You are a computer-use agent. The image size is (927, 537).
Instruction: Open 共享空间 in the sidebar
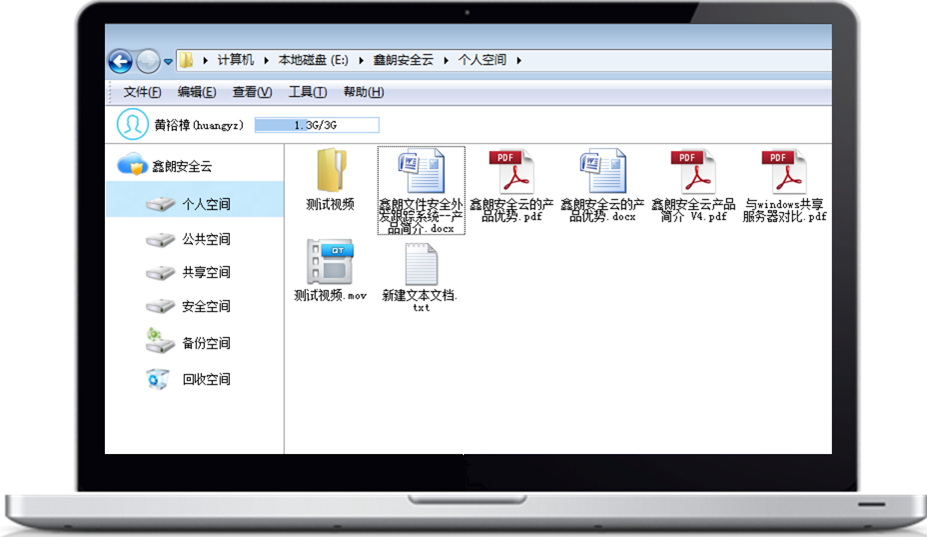click(x=205, y=273)
